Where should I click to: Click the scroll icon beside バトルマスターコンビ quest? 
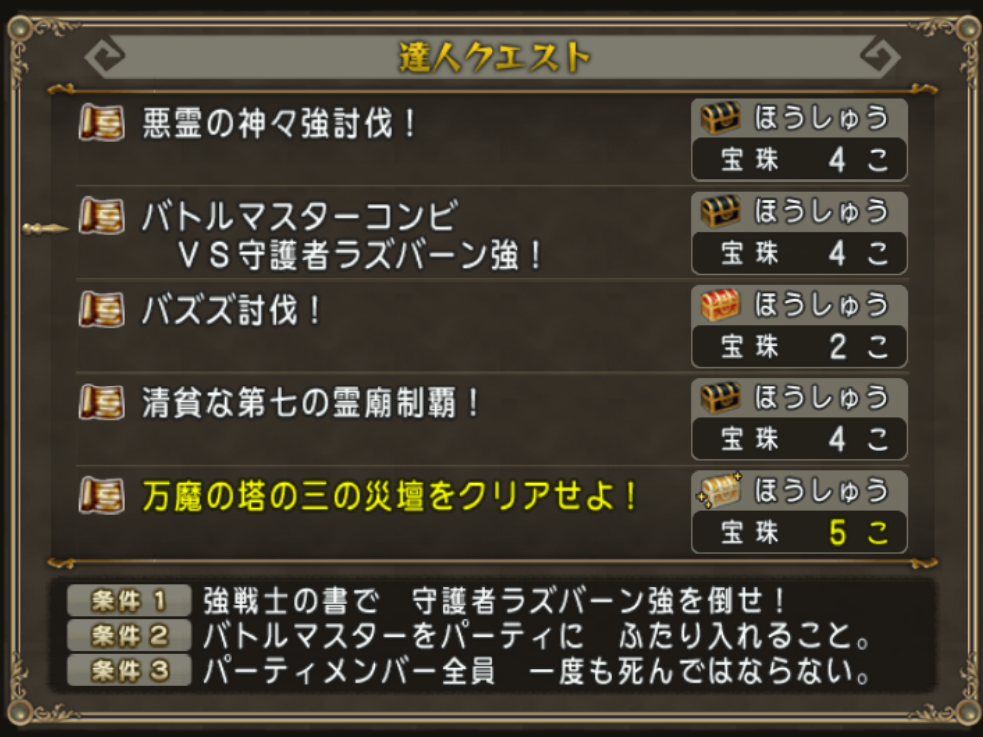click(102, 216)
